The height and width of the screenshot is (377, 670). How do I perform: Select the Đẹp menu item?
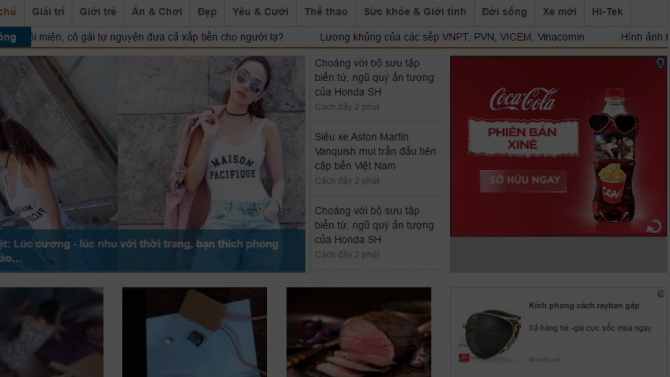pos(207,12)
